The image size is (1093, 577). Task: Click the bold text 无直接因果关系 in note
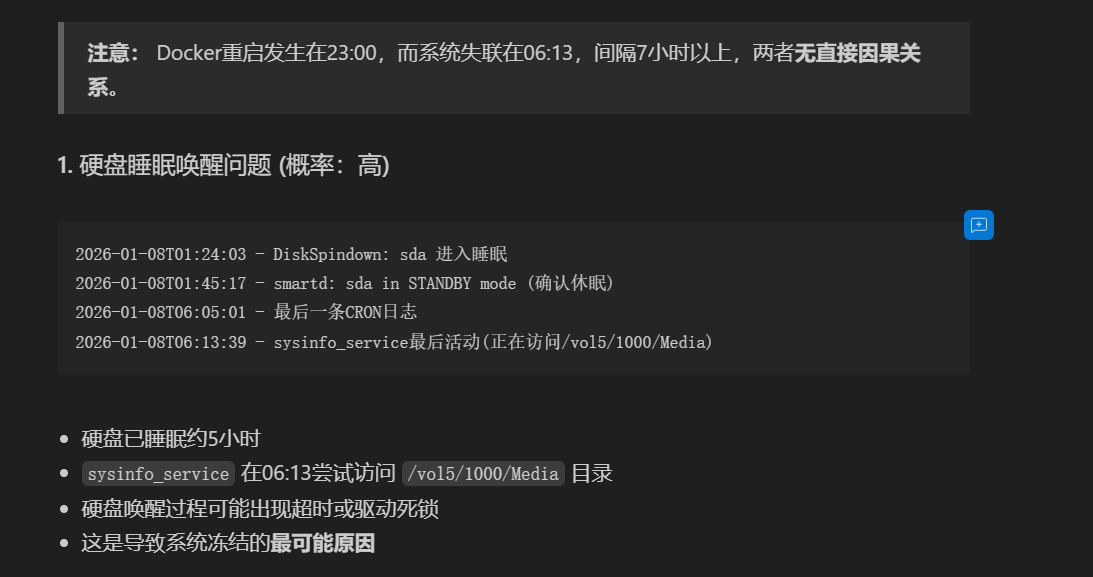857,54
